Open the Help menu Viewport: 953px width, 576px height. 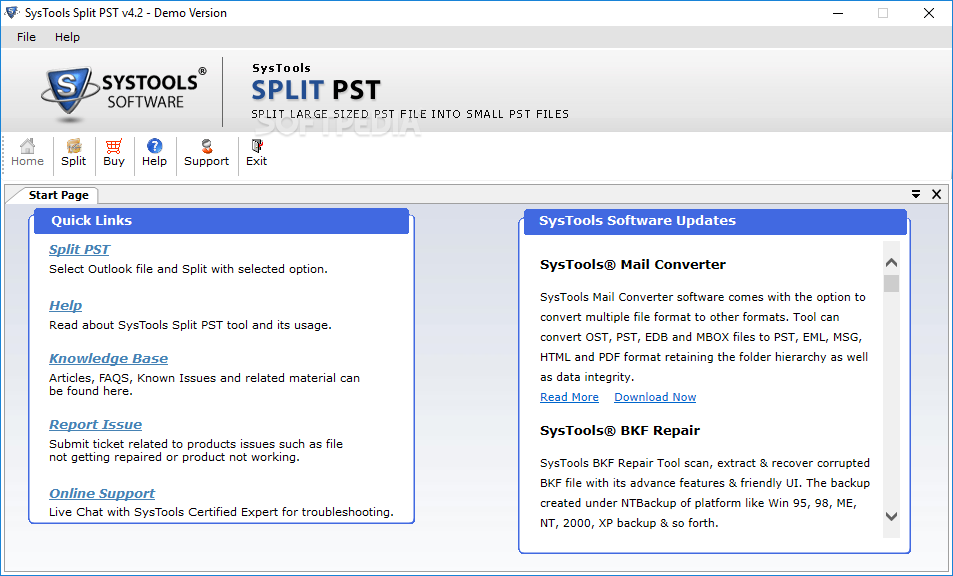point(67,37)
